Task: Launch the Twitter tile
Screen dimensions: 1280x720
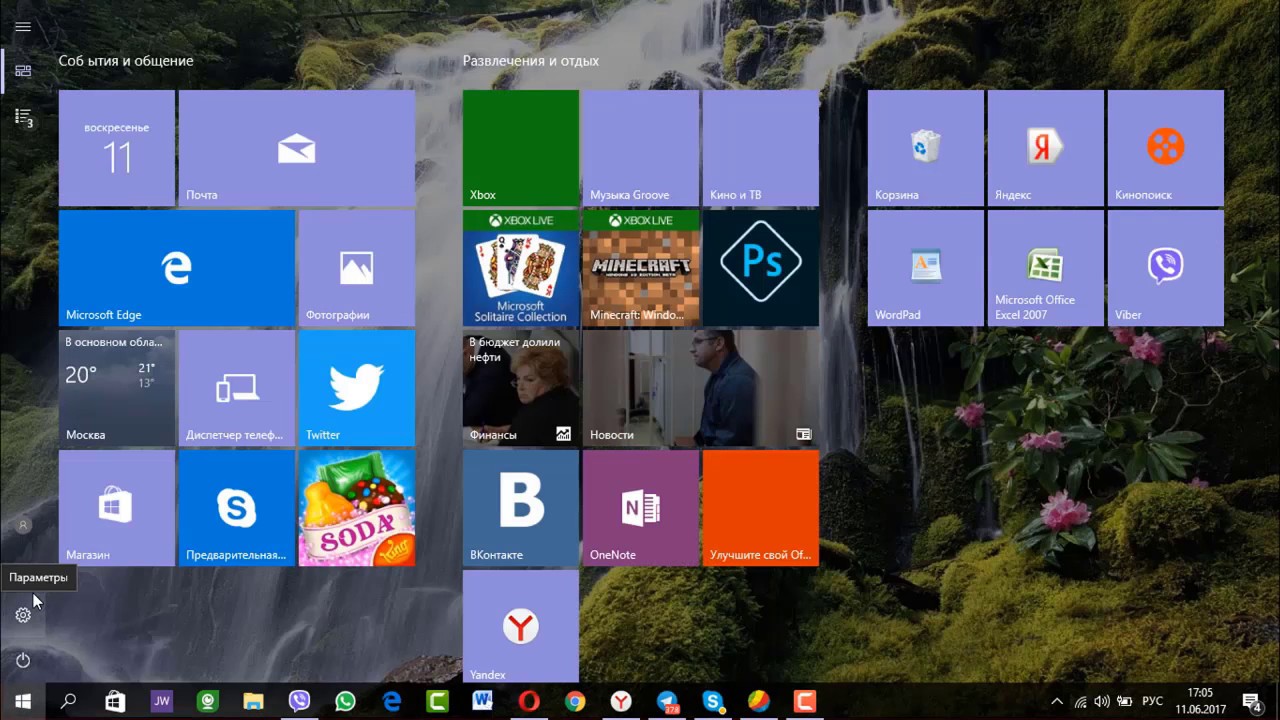Action: pos(357,388)
